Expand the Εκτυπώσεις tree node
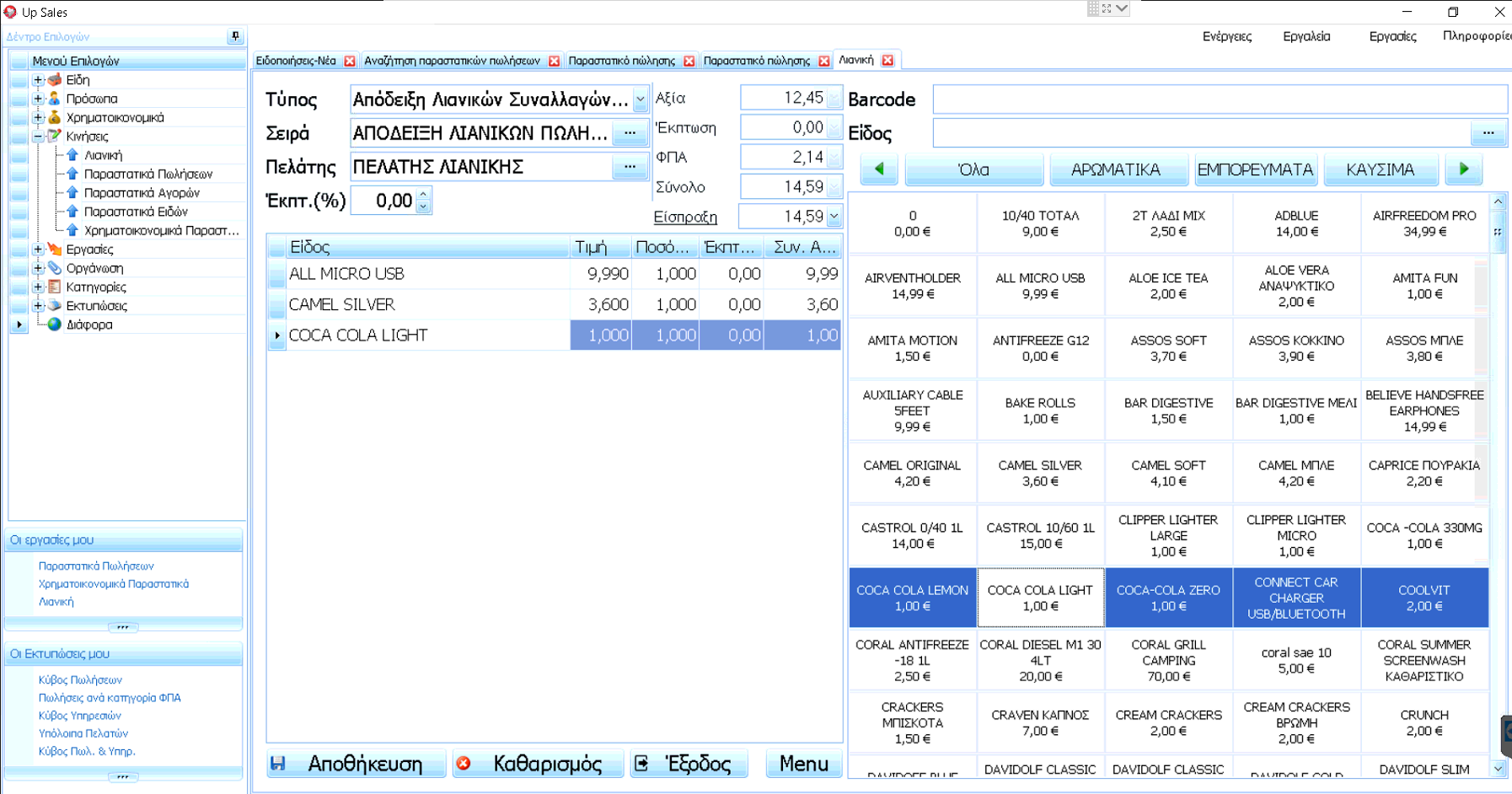This screenshot has width=1512, height=794. coord(38,306)
